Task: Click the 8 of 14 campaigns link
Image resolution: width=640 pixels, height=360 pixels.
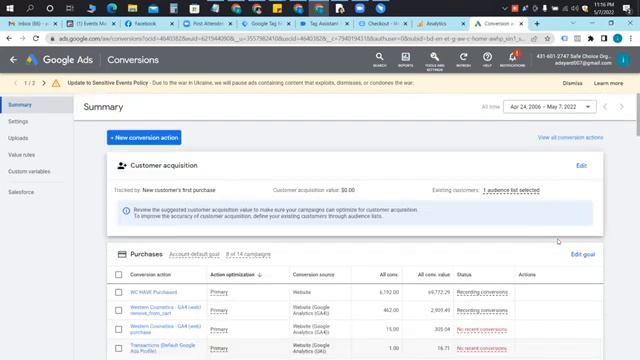Action: (x=248, y=254)
